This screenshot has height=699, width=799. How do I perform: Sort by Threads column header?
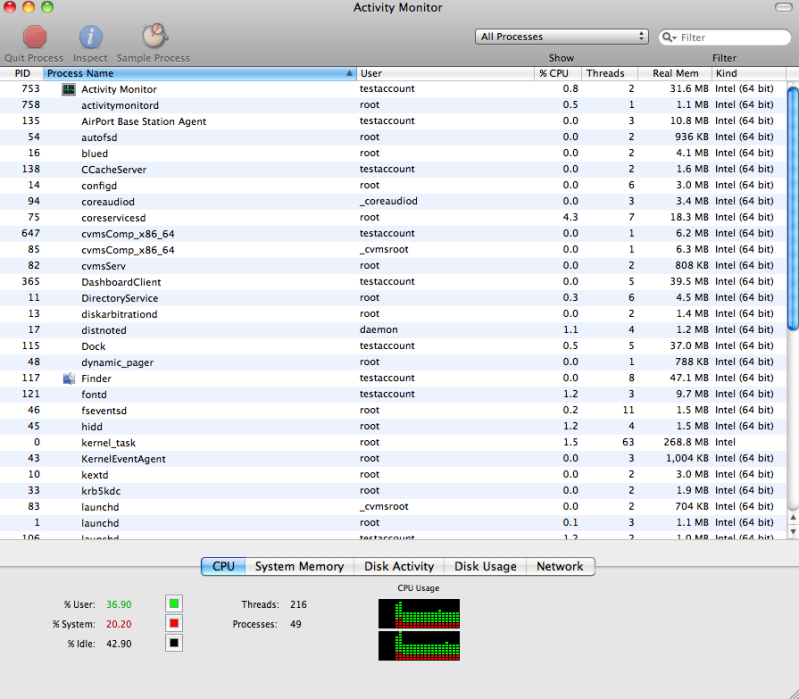(x=609, y=73)
